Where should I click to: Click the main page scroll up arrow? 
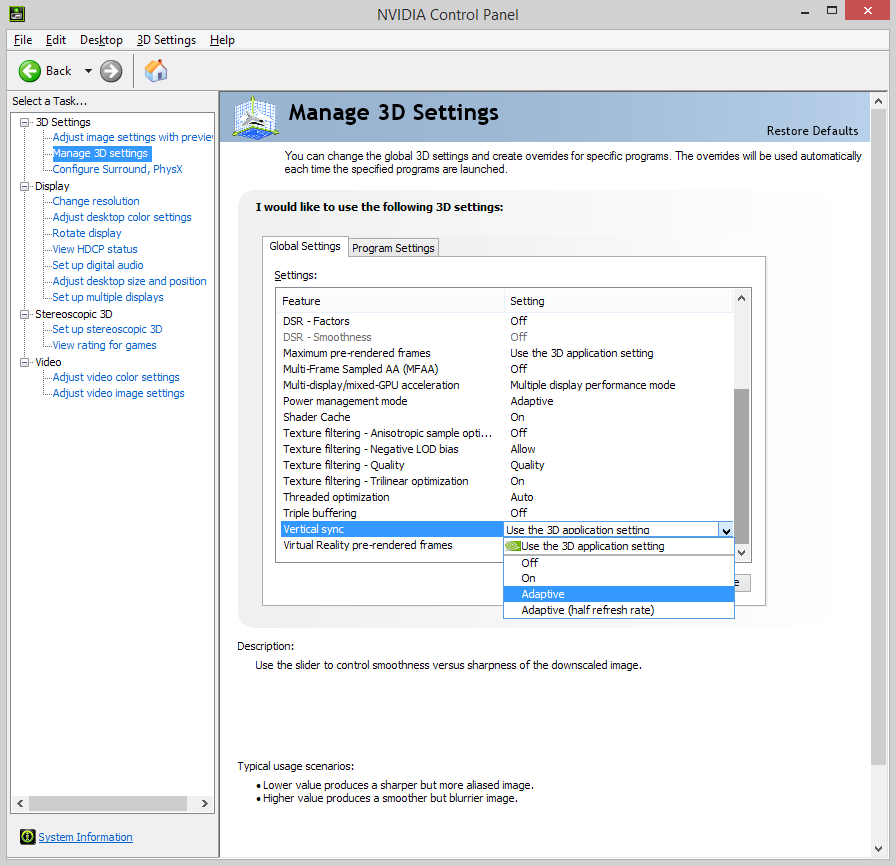878,101
